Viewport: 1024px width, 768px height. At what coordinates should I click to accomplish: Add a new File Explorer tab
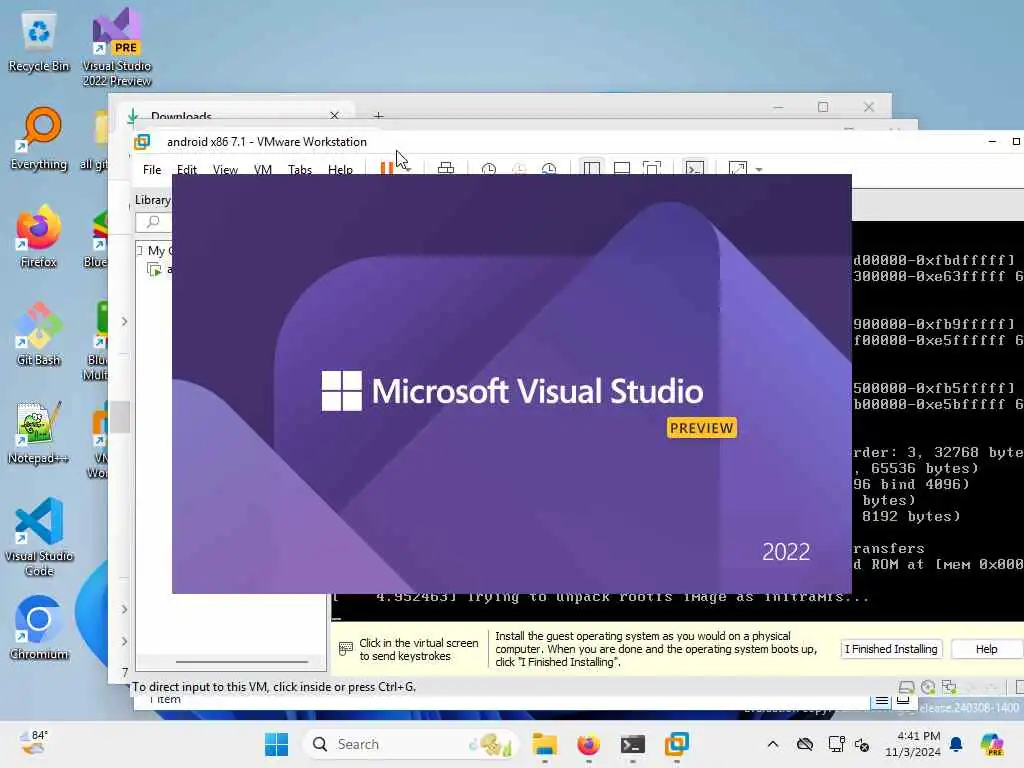pos(378,116)
